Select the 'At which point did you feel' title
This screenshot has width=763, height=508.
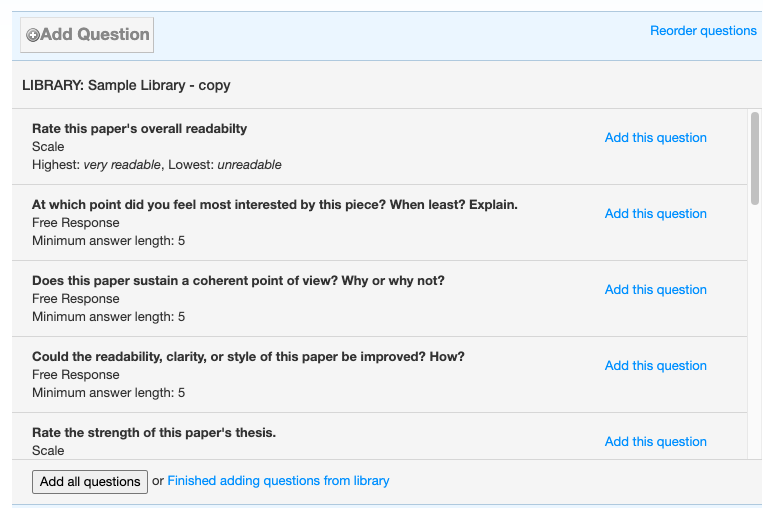coord(275,204)
